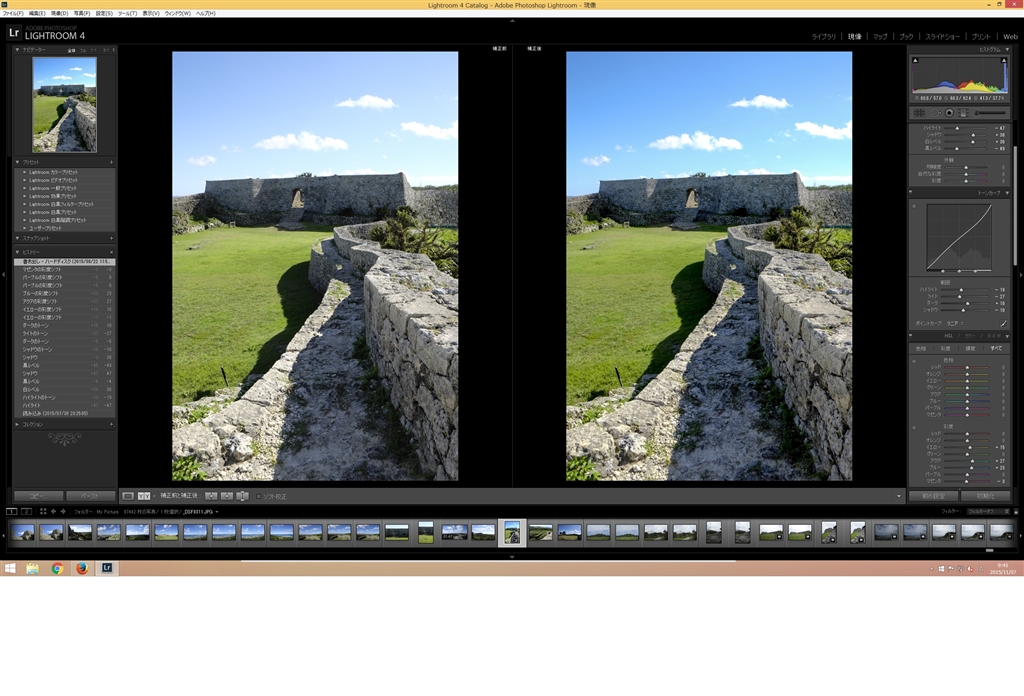
Task: Show すべて tab in HSL panel
Action: 996,348
